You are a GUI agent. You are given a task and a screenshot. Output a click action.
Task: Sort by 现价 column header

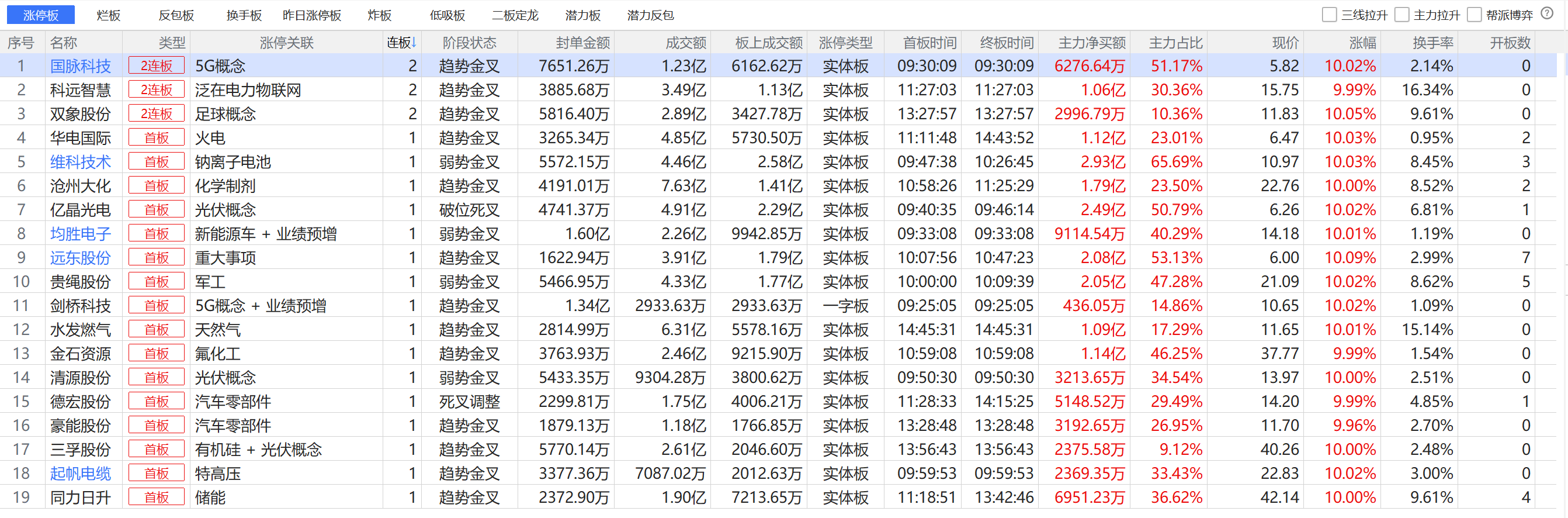pyautogui.click(x=1286, y=43)
